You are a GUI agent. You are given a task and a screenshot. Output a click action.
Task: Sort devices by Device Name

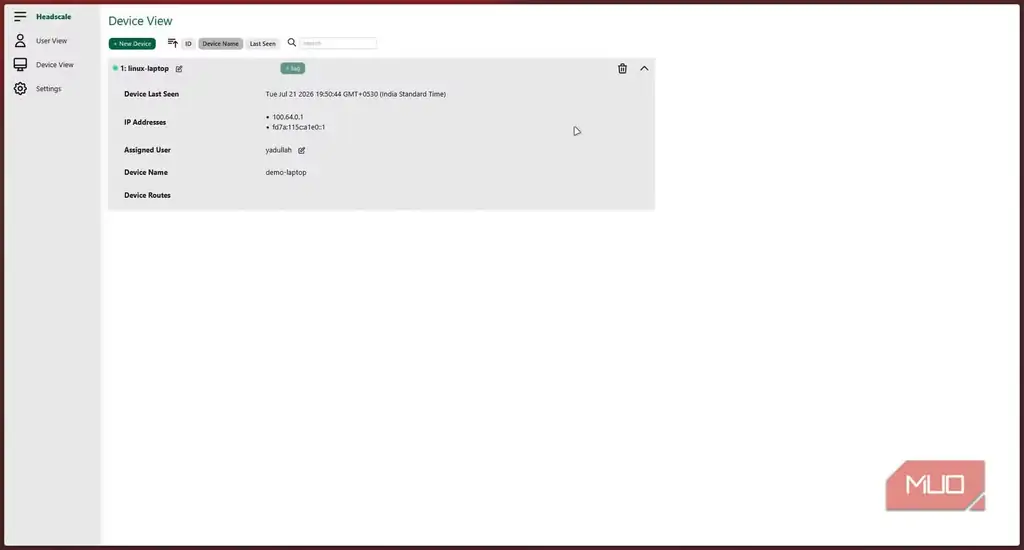point(220,44)
